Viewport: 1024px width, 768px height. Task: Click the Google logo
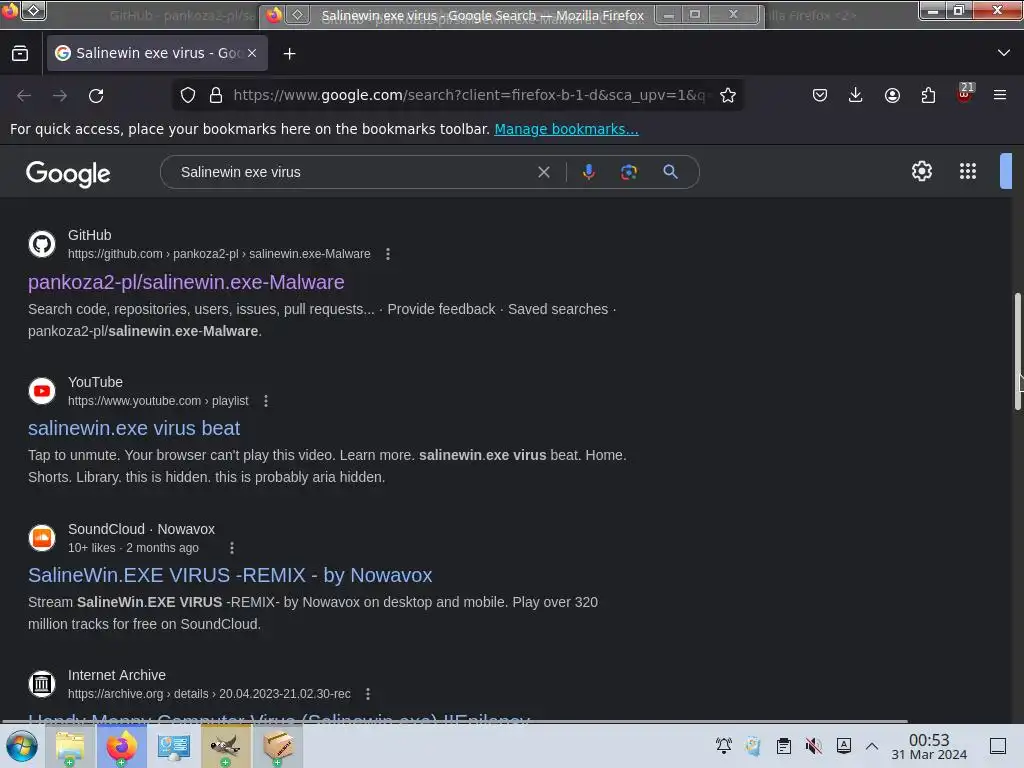[x=68, y=174]
